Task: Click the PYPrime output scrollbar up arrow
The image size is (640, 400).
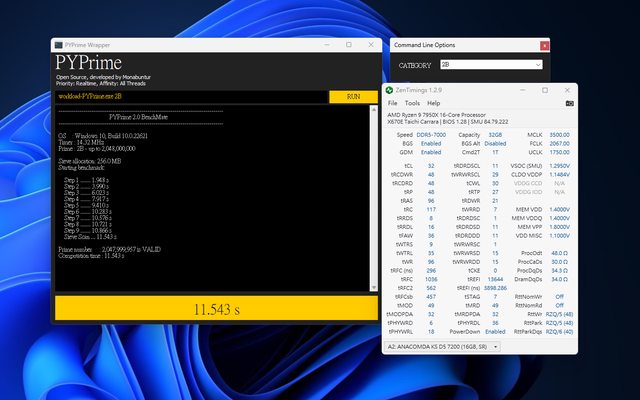Action: point(372,110)
